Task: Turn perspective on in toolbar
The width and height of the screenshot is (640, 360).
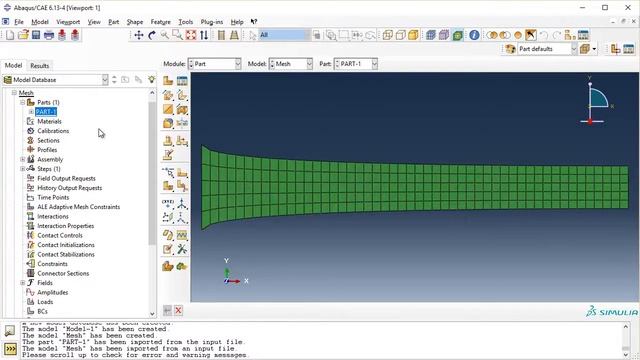Action: pos(234,35)
